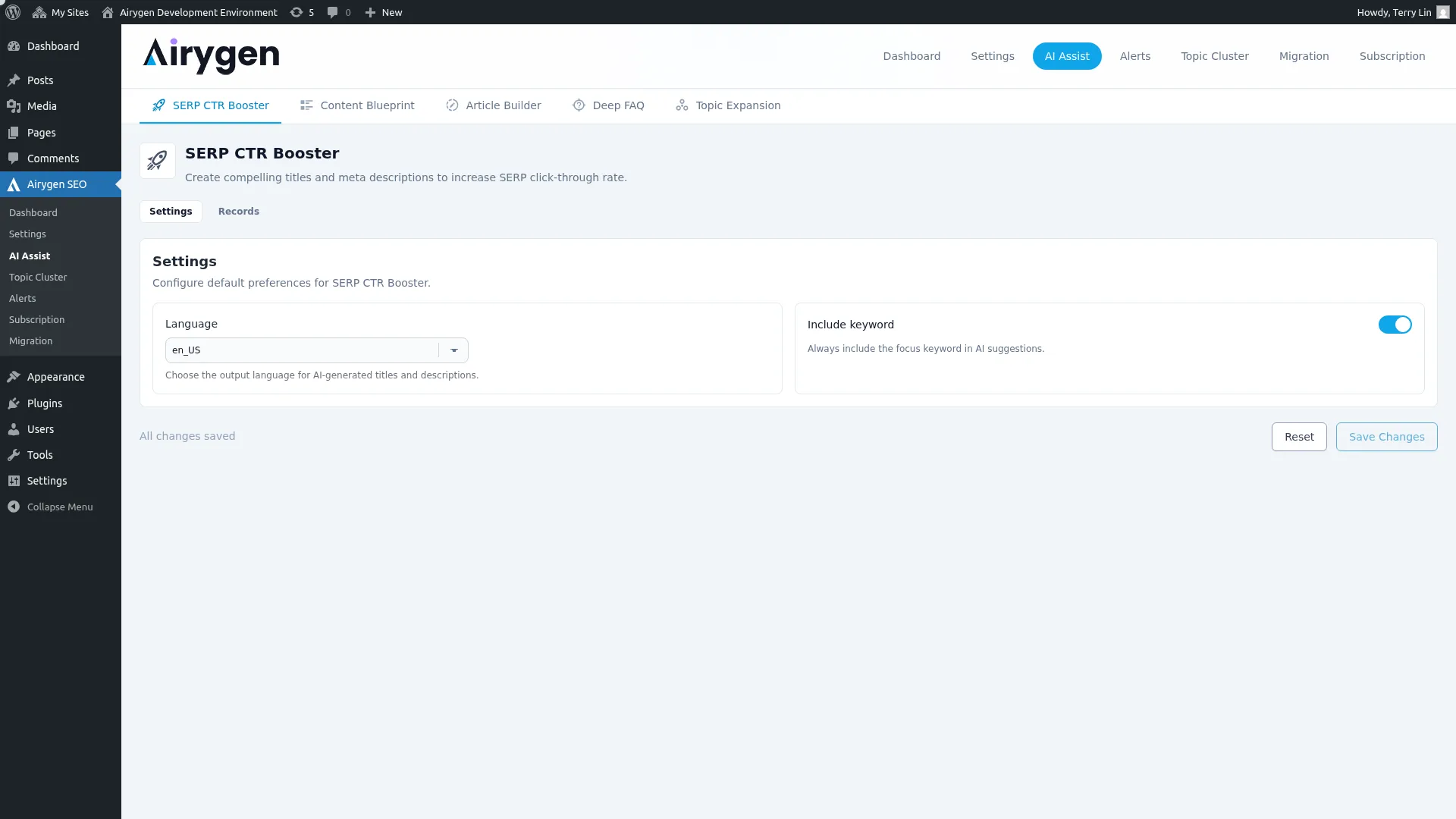Screen dimensions: 1456x819
Task: Go to Dashboard in Airygen top nav
Action: (x=912, y=56)
